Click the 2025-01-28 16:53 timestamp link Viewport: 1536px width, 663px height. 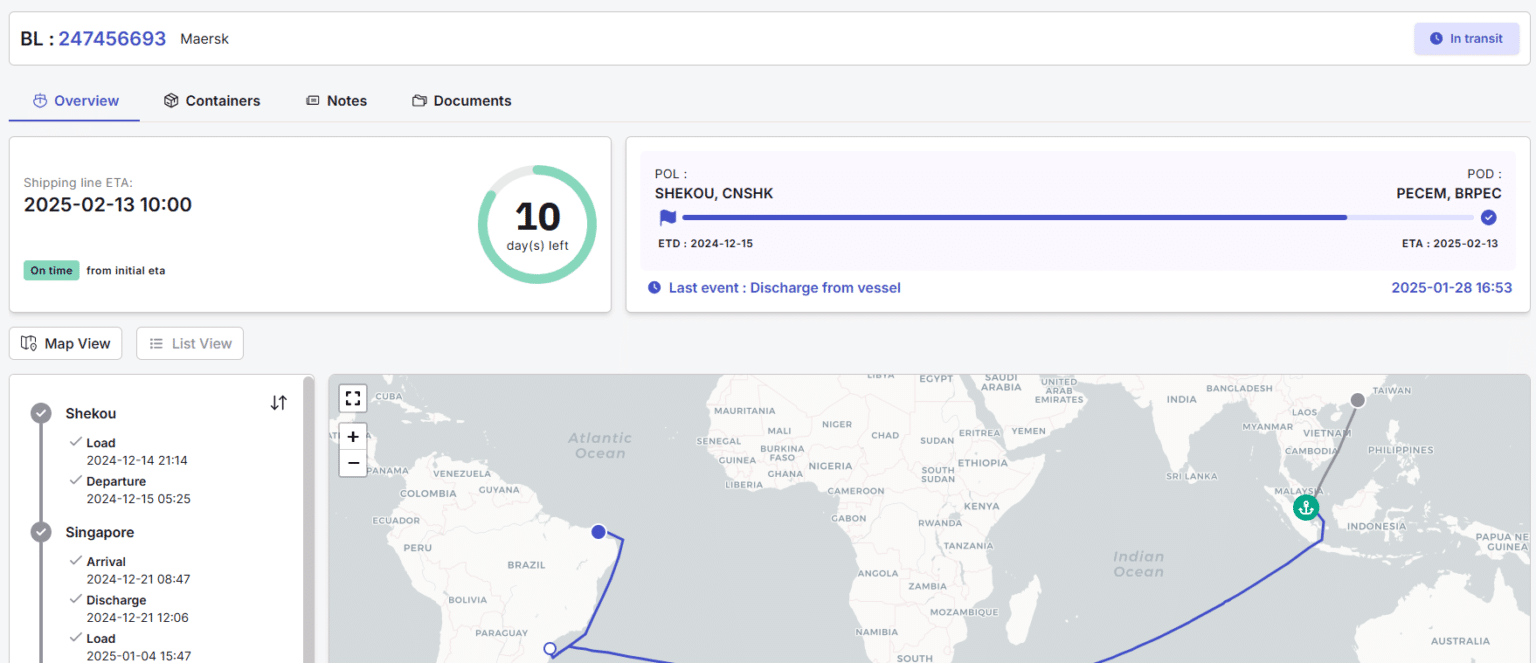1452,287
